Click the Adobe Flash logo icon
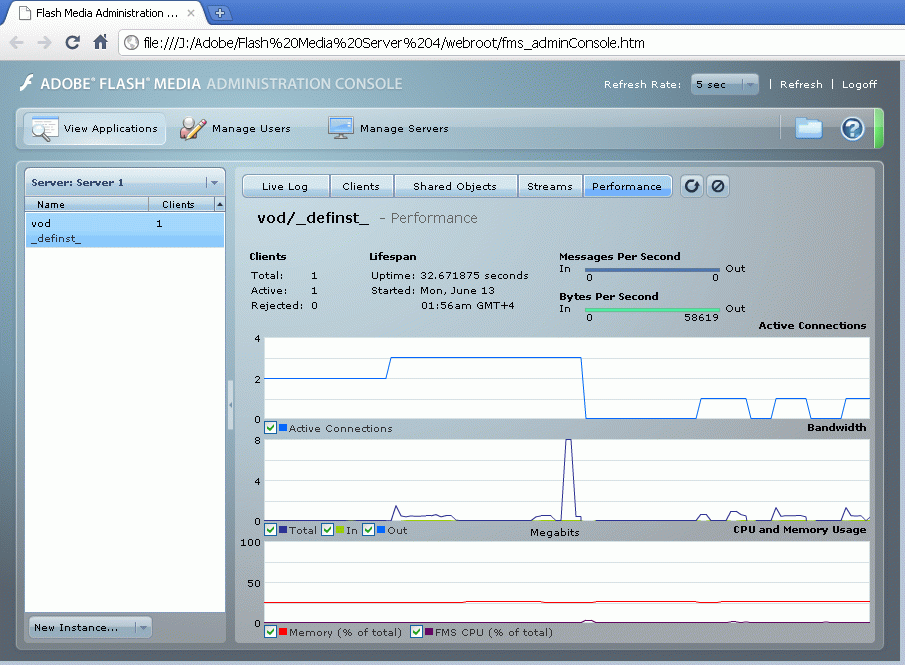The image size is (905, 665). 27,83
